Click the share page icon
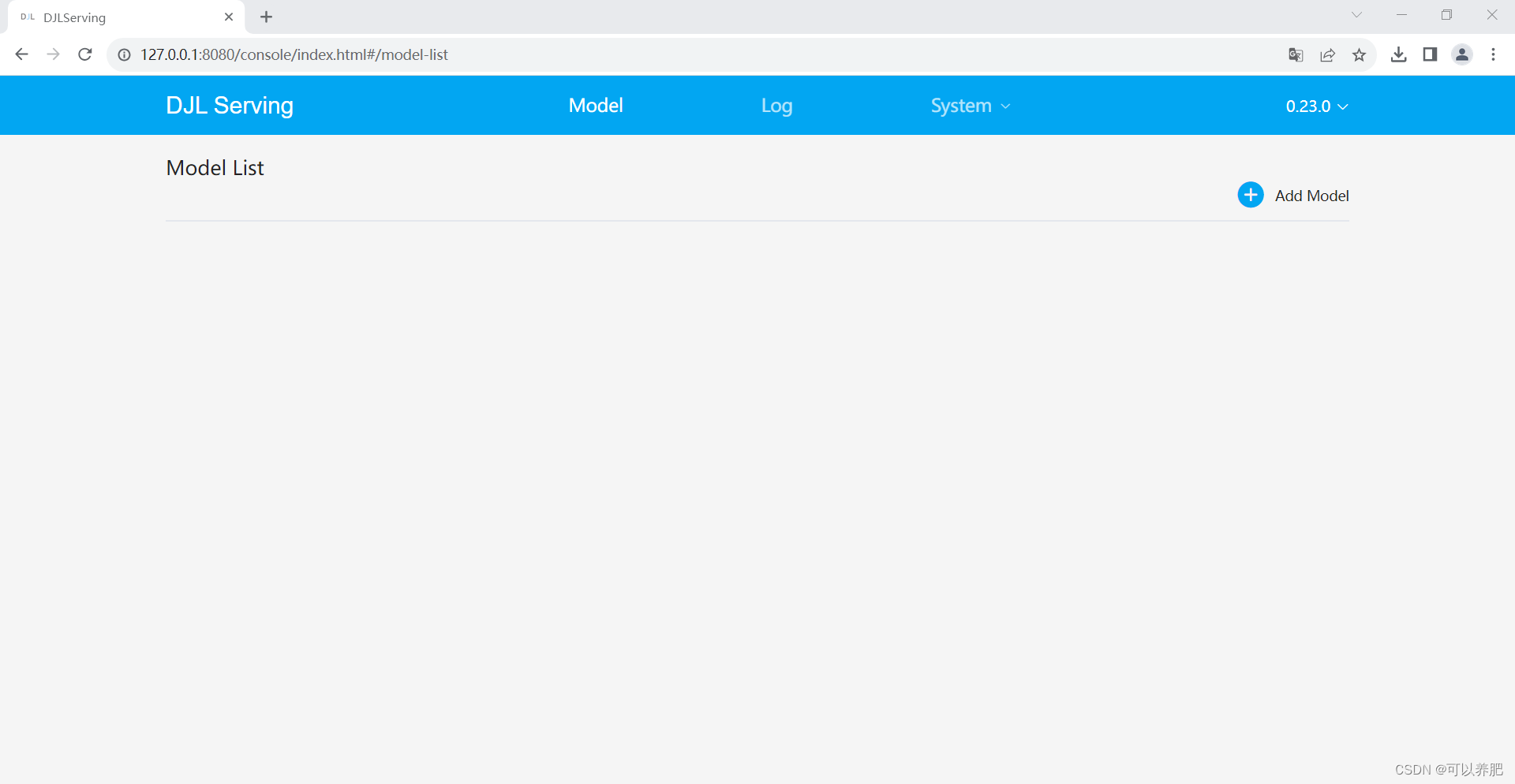 tap(1328, 54)
